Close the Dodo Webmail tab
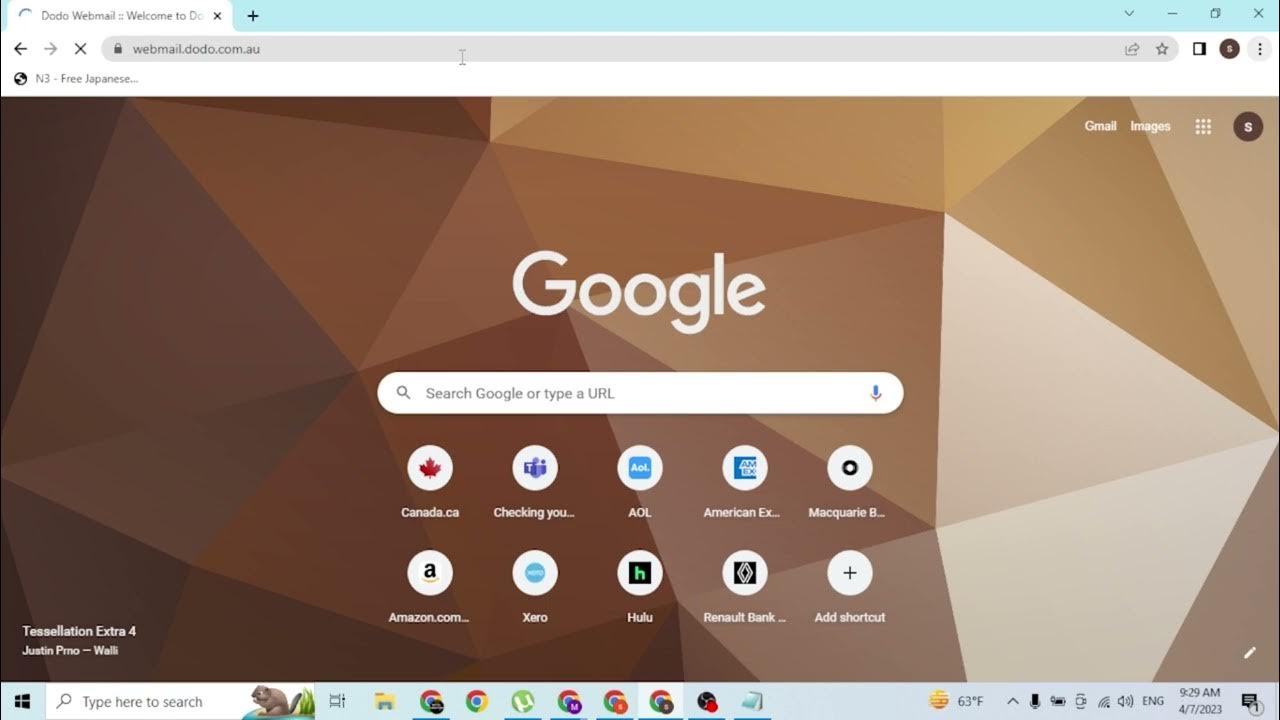The width and height of the screenshot is (1280, 720). click(217, 16)
